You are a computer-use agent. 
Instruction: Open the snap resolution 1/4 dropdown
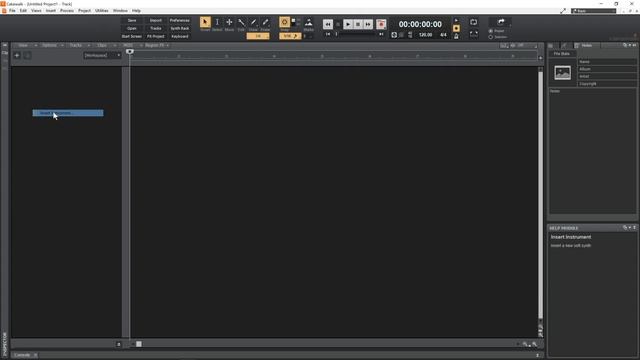[x=258, y=36]
